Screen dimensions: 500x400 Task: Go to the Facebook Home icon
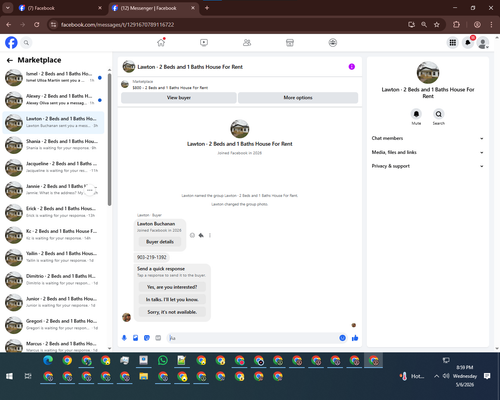coord(161,43)
